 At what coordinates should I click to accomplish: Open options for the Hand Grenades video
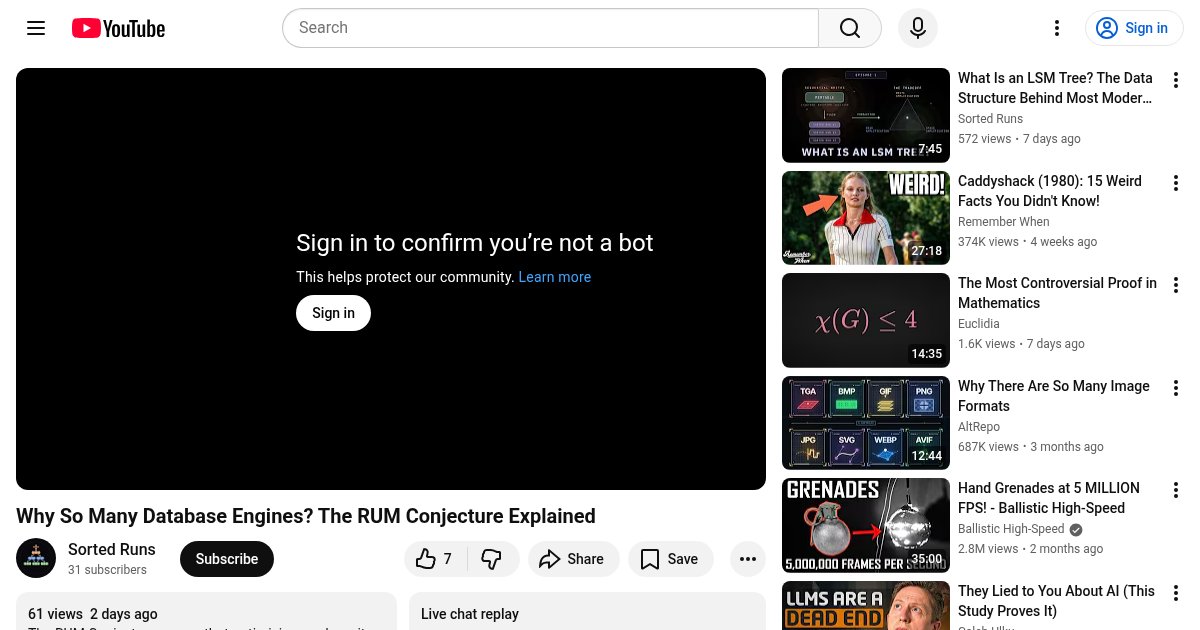[x=1176, y=490]
